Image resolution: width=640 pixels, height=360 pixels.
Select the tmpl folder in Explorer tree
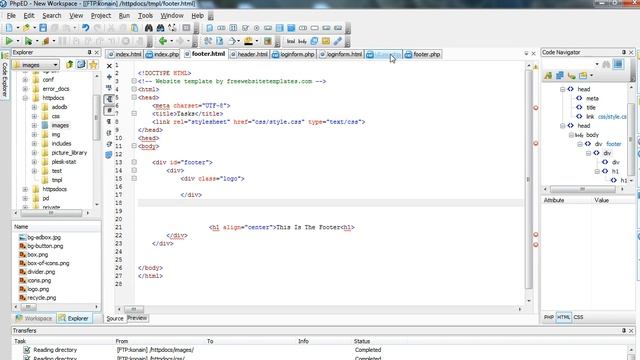click(57, 180)
